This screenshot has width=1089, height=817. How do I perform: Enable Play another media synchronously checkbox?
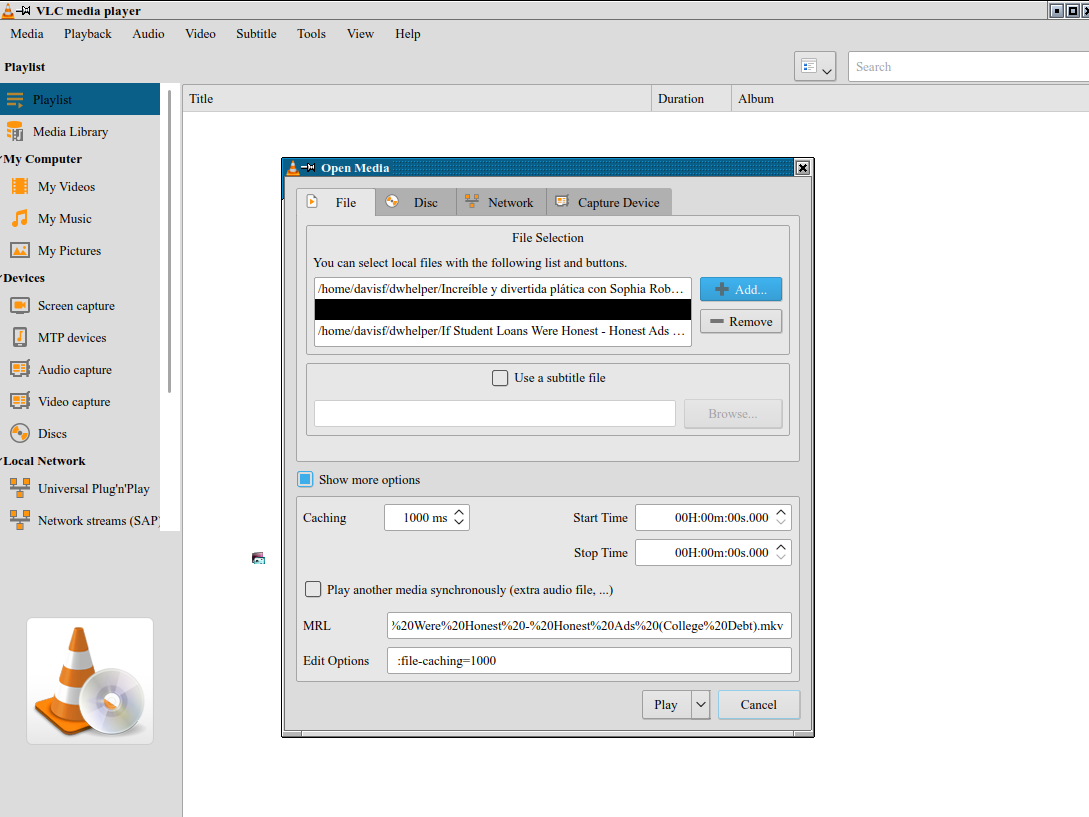click(313, 589)
